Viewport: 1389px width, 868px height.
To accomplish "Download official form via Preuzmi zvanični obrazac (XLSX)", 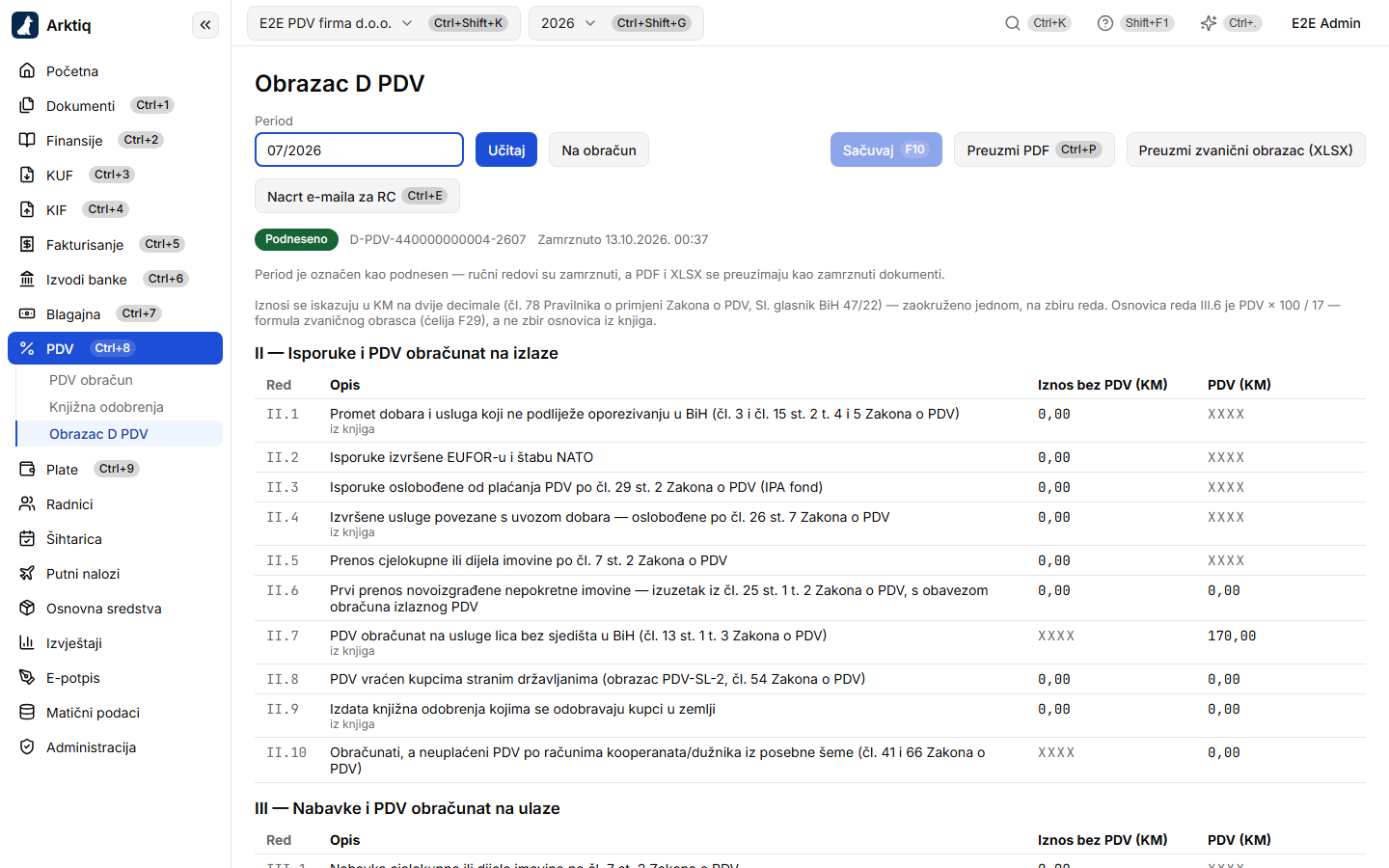I will click(x=1245, y=149).
